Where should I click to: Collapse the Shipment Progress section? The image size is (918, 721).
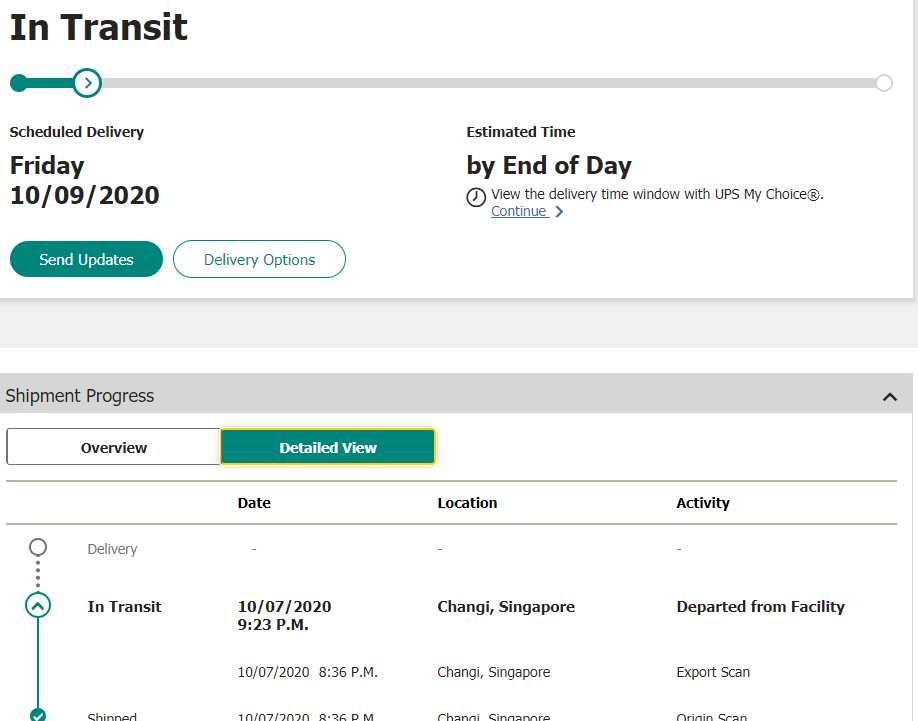pos(889,396)
